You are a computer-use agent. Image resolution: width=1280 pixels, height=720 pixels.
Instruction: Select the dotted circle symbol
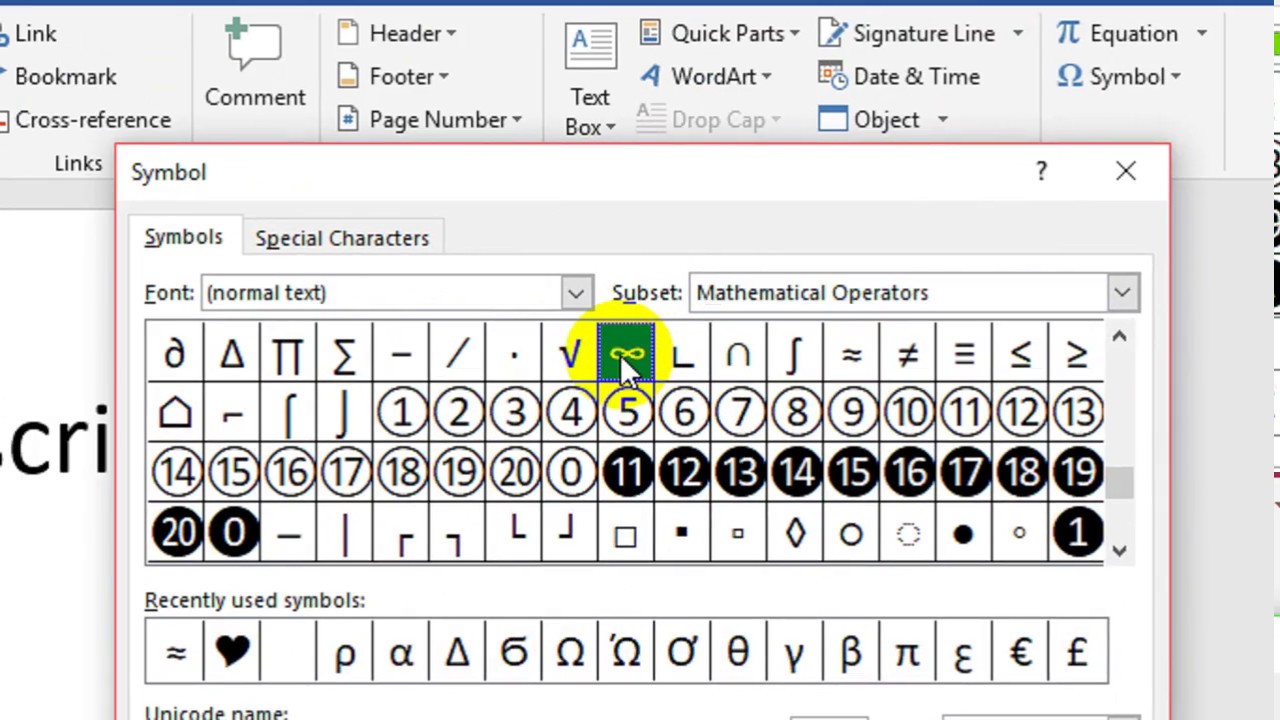click(908, 532)
